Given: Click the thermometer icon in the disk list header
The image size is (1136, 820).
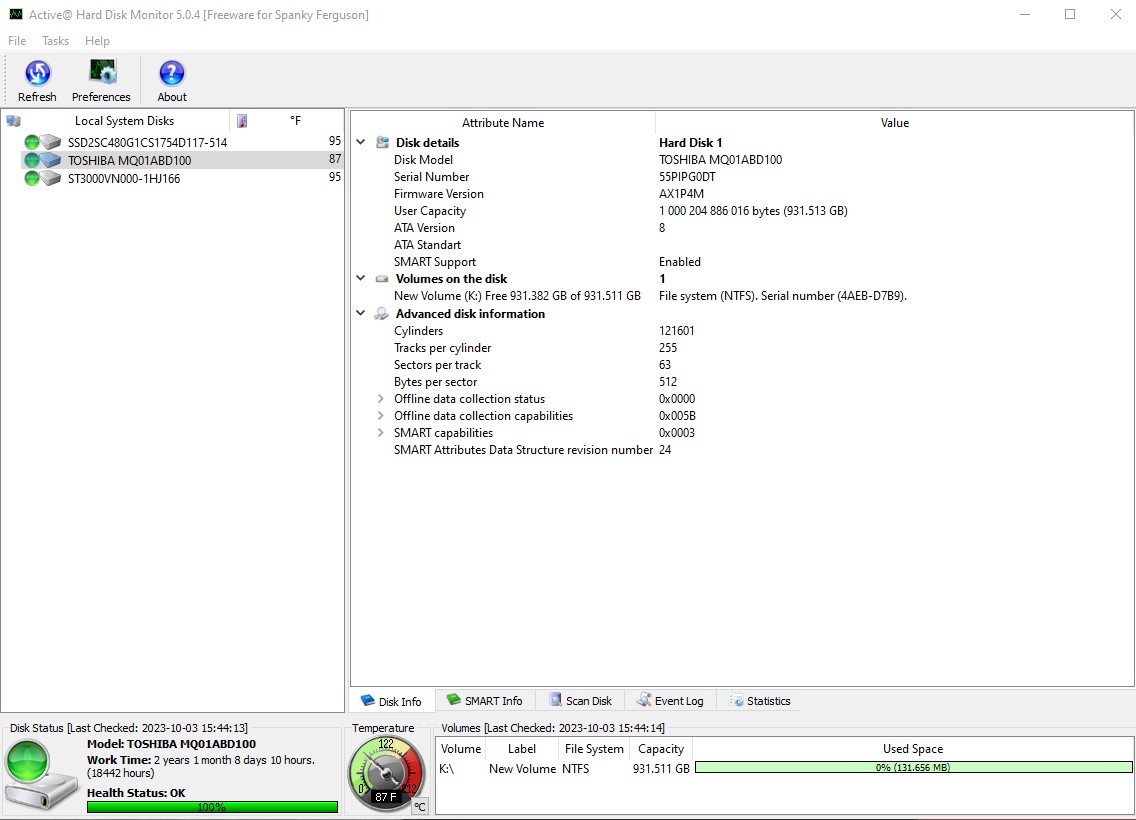Looking at the screenshot, I should coord(240,120).
